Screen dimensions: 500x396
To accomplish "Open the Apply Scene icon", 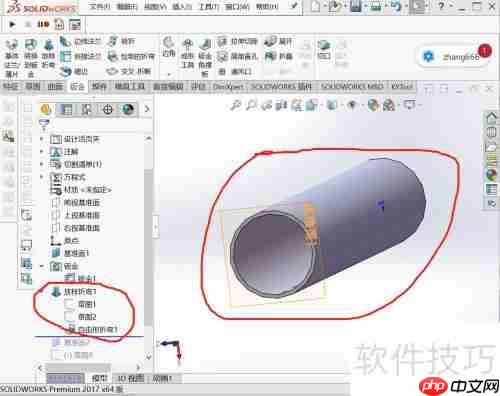I will coord(388,105).
